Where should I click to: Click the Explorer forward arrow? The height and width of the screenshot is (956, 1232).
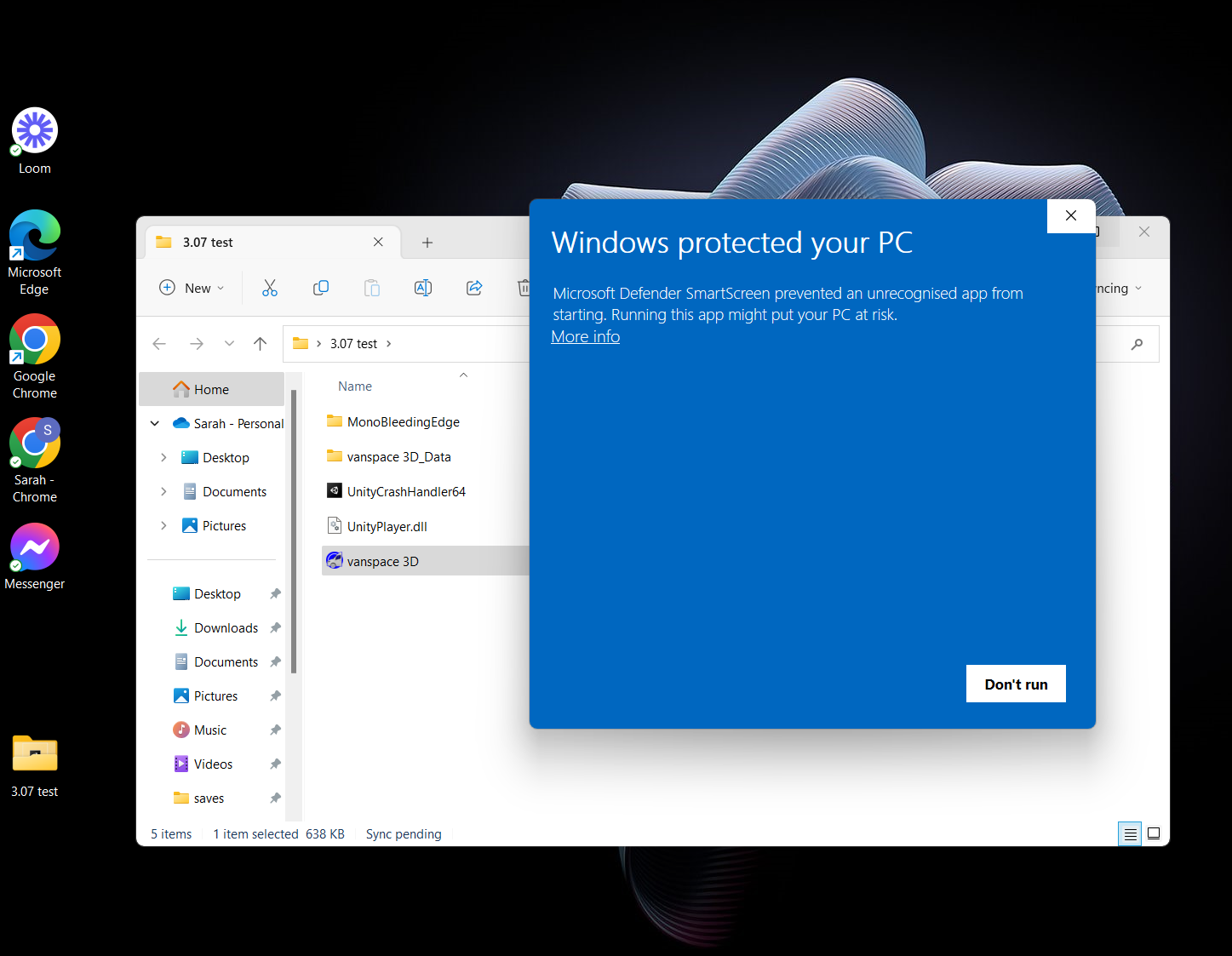(197, 344)
